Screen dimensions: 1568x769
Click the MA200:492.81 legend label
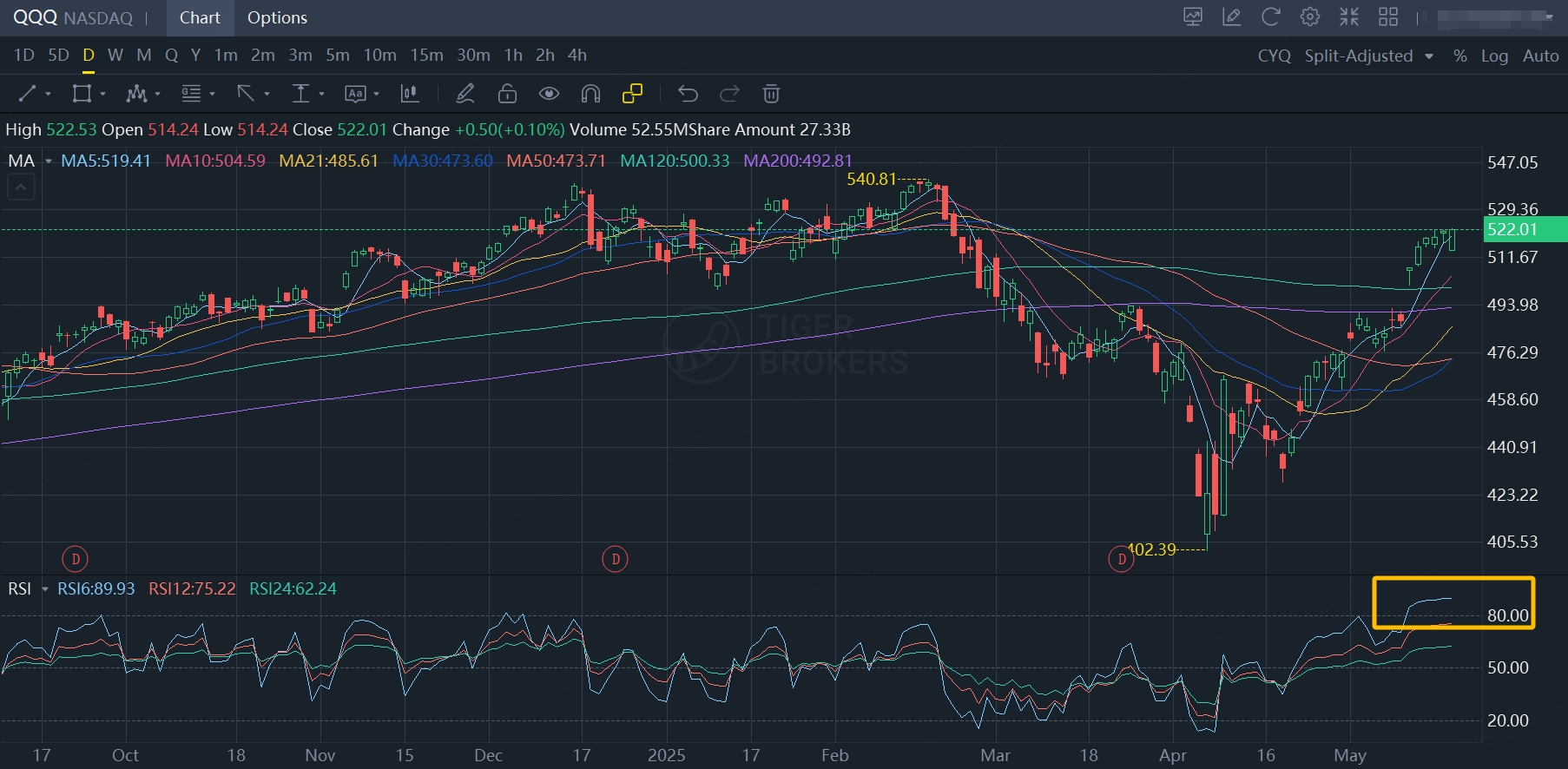pyautogui.click(x=798, y=161)
